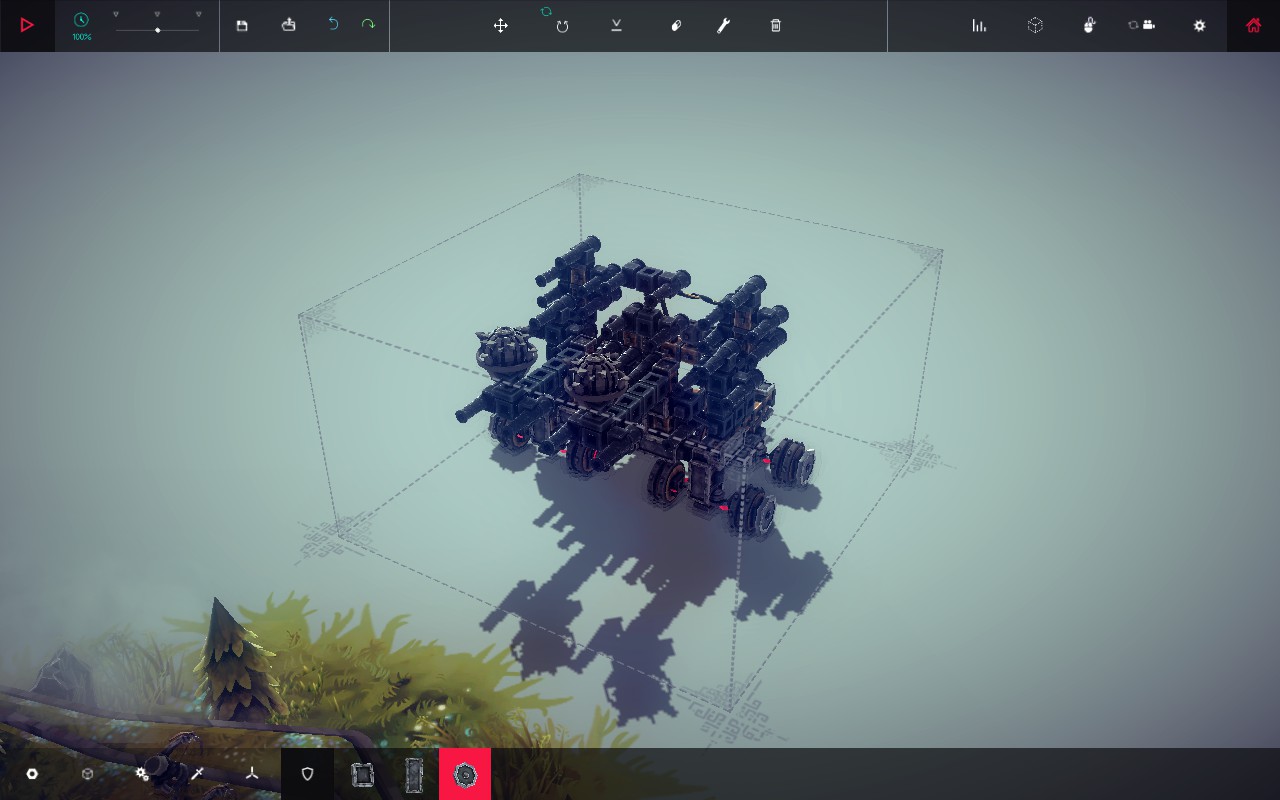Click the small green cycle icon above the rotate tool
Screen dimensions: 1280x800
[x=546, y=11]
